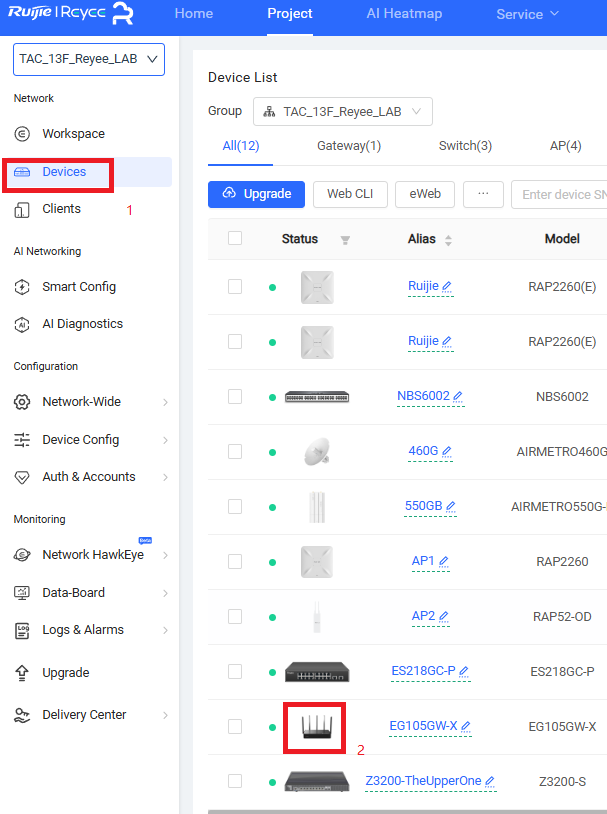Expand the Device Config submenu chevron

pos(165,440)
